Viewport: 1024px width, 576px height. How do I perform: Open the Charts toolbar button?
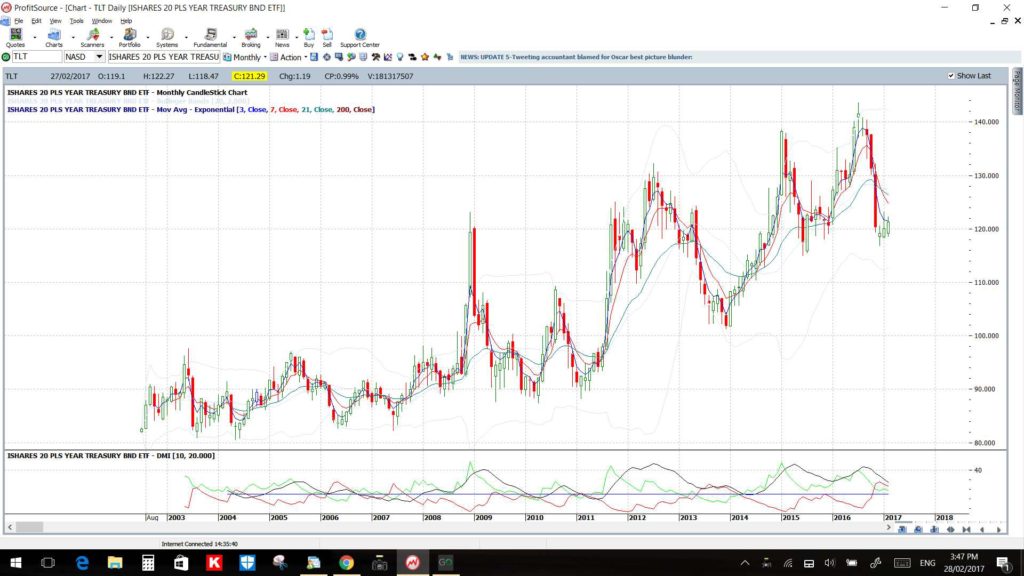tap(54, 39)
